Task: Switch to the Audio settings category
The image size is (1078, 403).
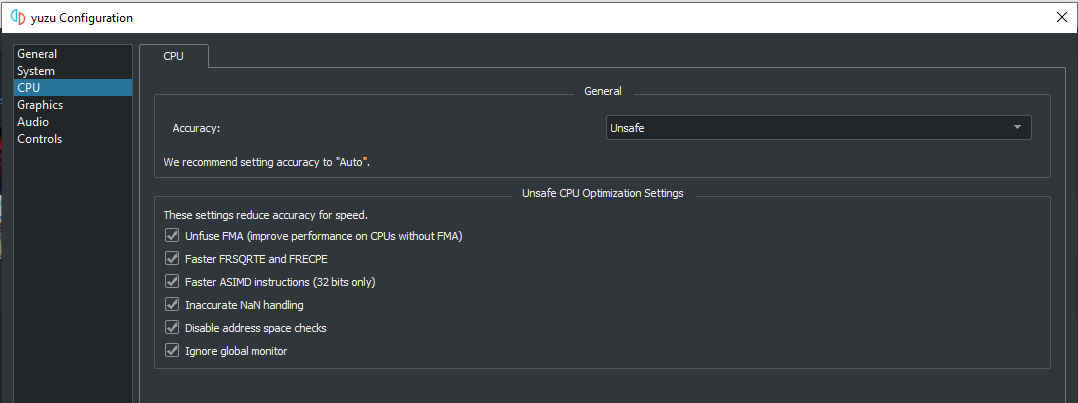Action: pos(73,122)
